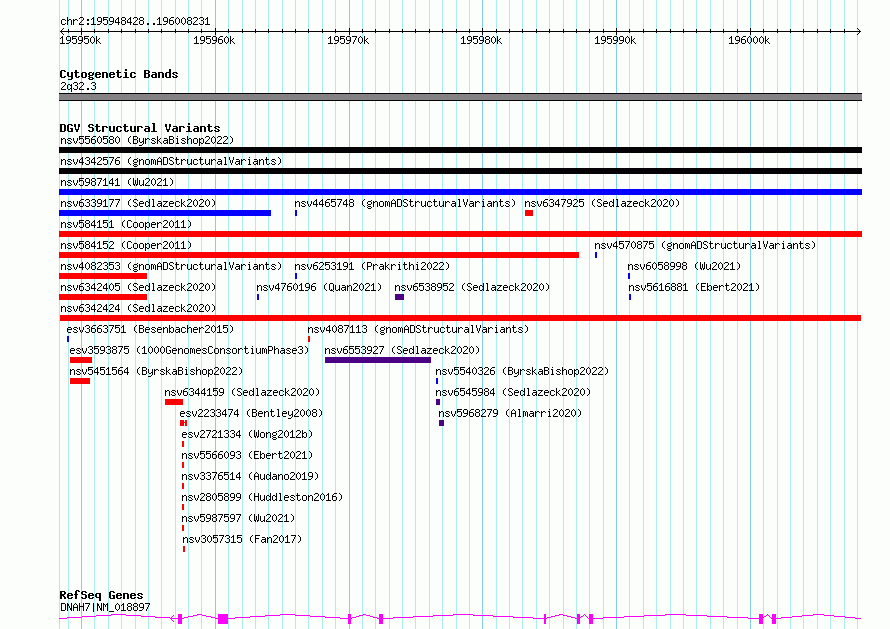Click the blue bar under nsv6339177 (Sedlazeck2020)
The width and height of the screenshot is (890, 629).
pos(165,213)
